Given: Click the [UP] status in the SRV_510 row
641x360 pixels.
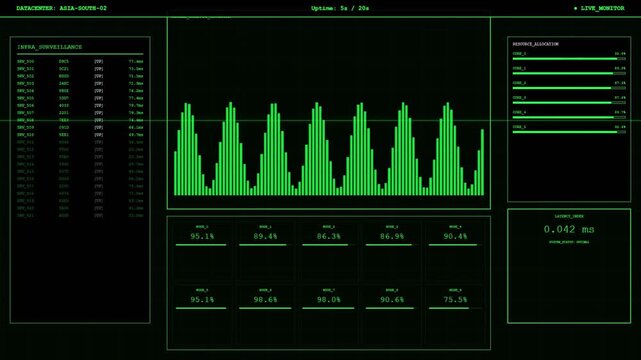Looking at the screenshot, I should coord(99,135).
